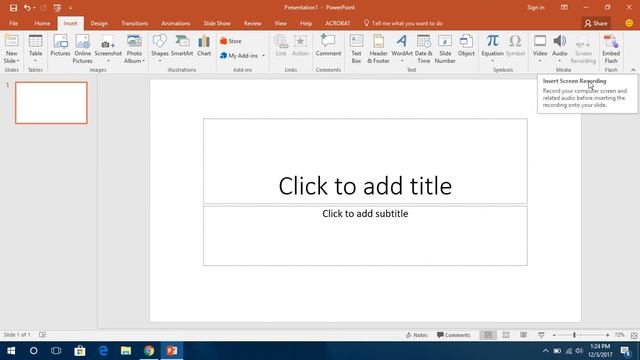Save the presentation from Quick Access Toolbar
This screenshot has height=360, width=640.
(13, 8)
